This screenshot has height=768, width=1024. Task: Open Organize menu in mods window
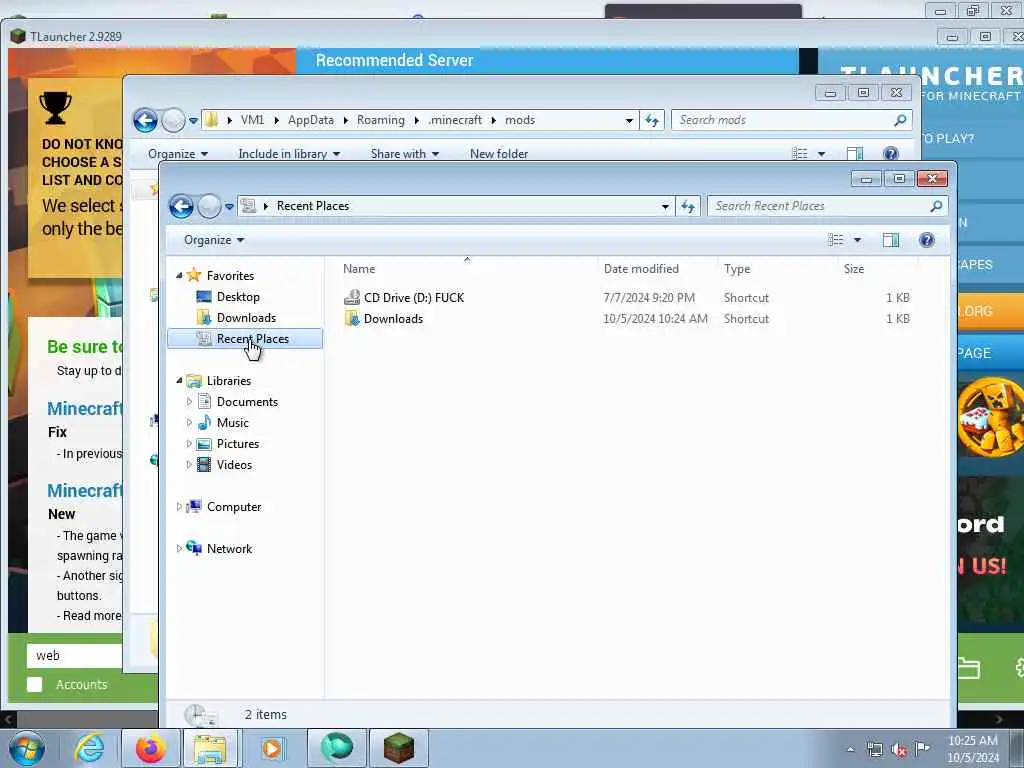tap(178, 154)
